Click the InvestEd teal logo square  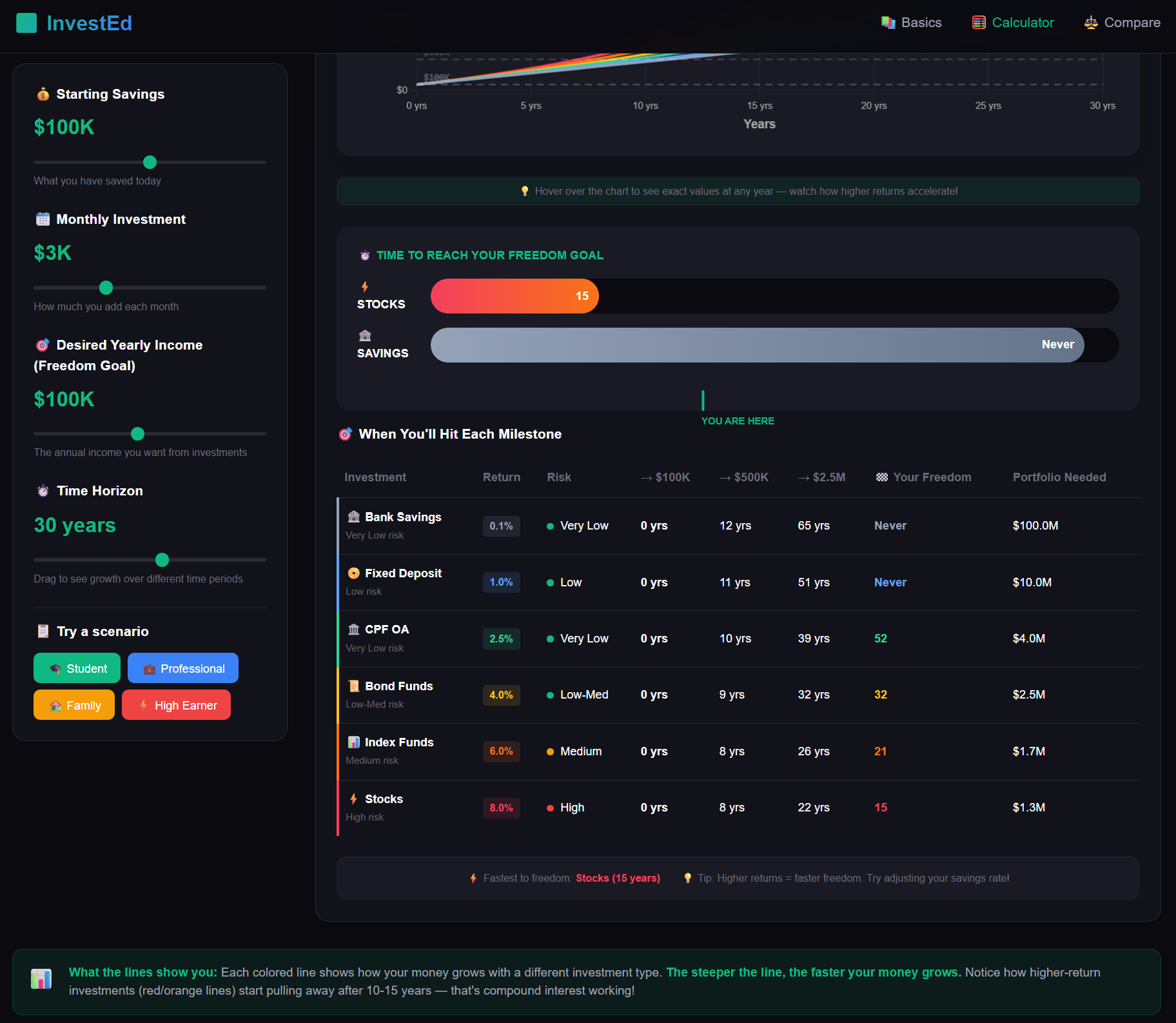26,23
